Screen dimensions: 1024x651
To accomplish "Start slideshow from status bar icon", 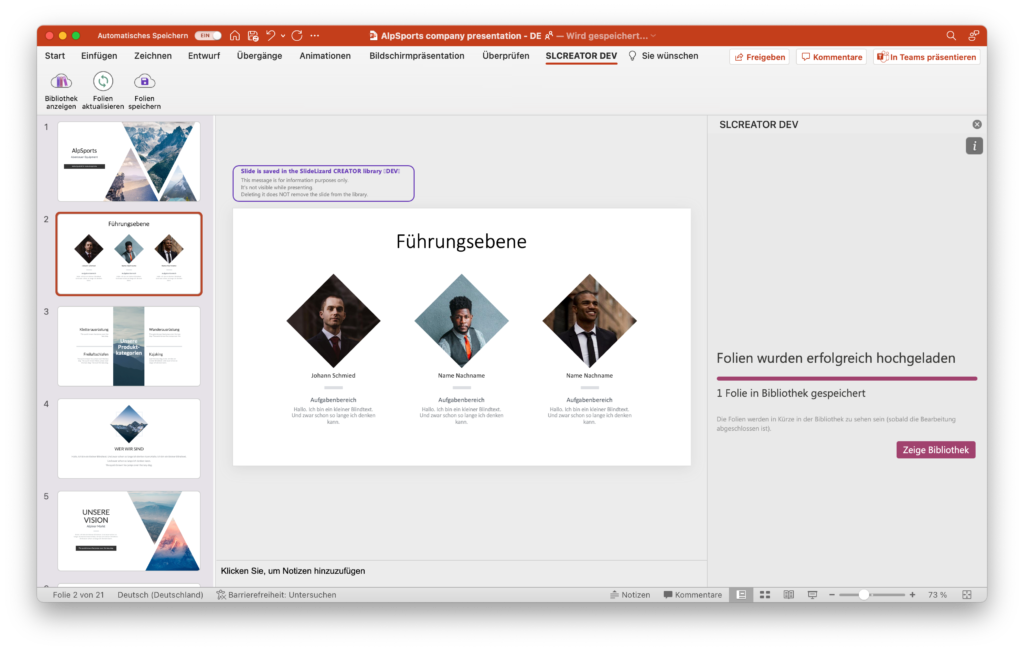I will tap(812, 595).
